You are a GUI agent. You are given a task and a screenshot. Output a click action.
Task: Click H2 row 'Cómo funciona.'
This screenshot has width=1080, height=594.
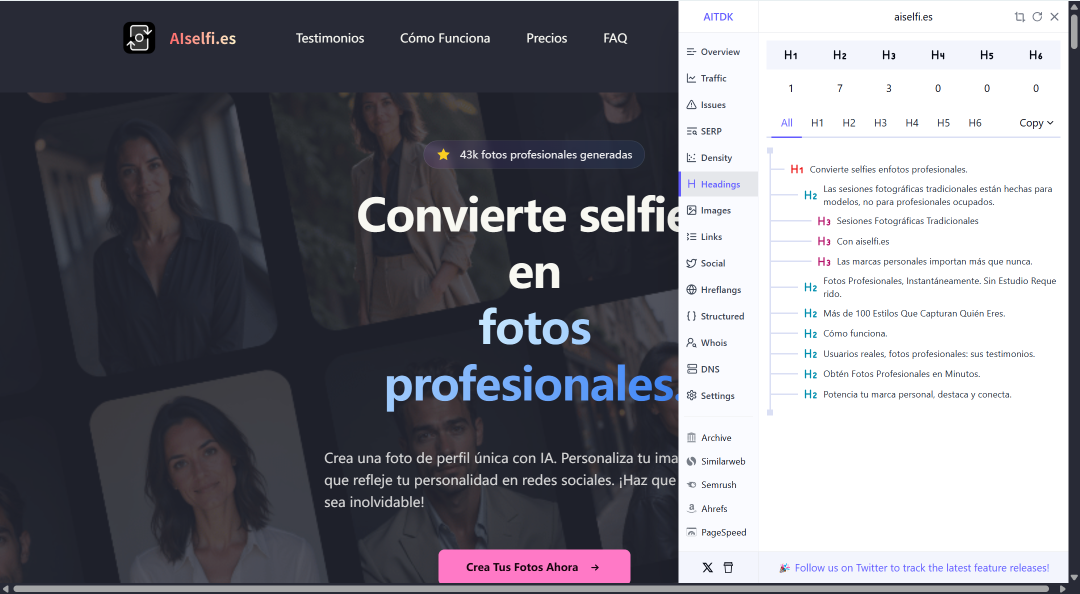coord(855,334)
